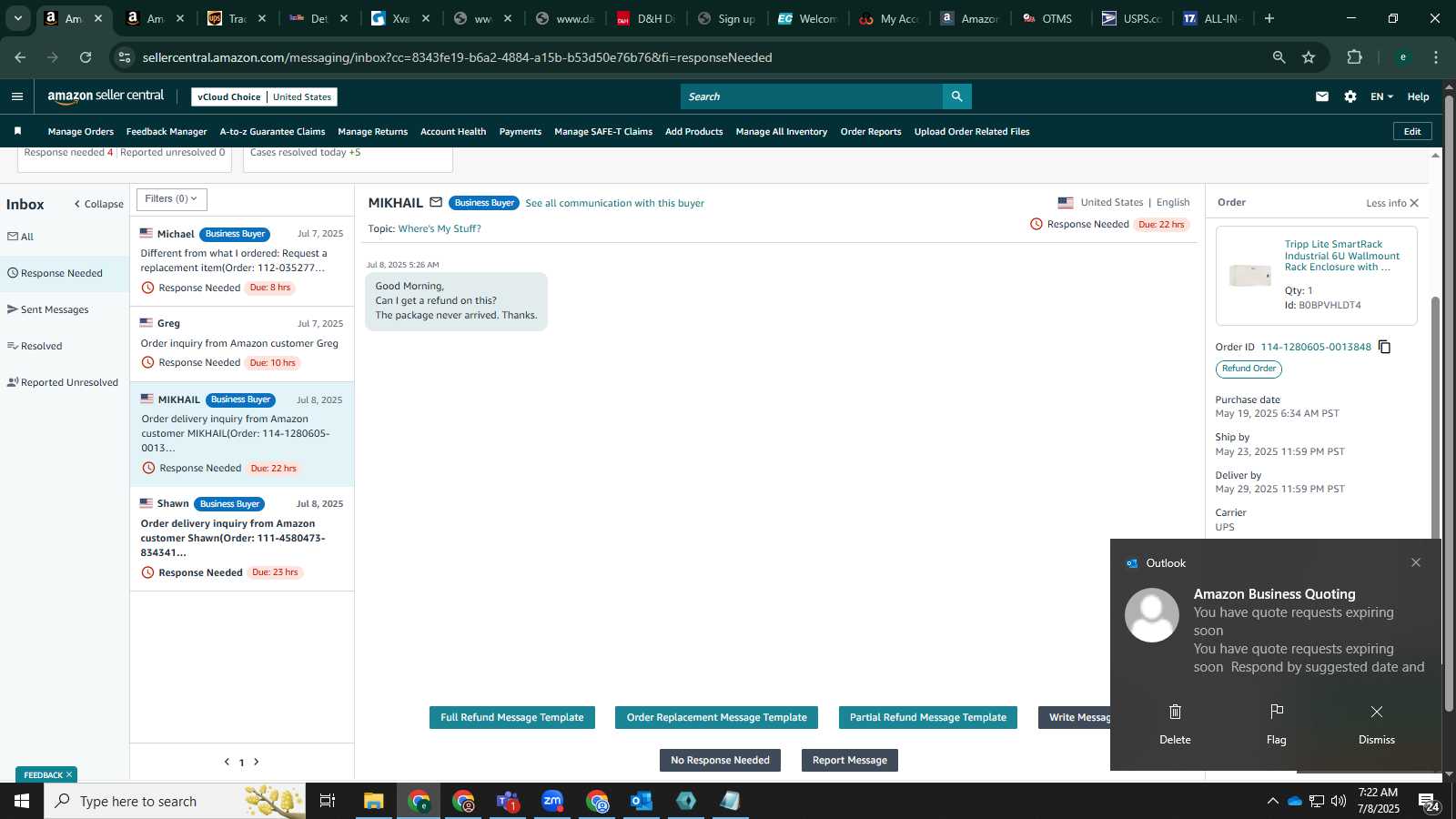The height and width of the screenshot is (819, 1456).
Task: Click the product thumbnail image
Action: click(x=1249, y=275)
